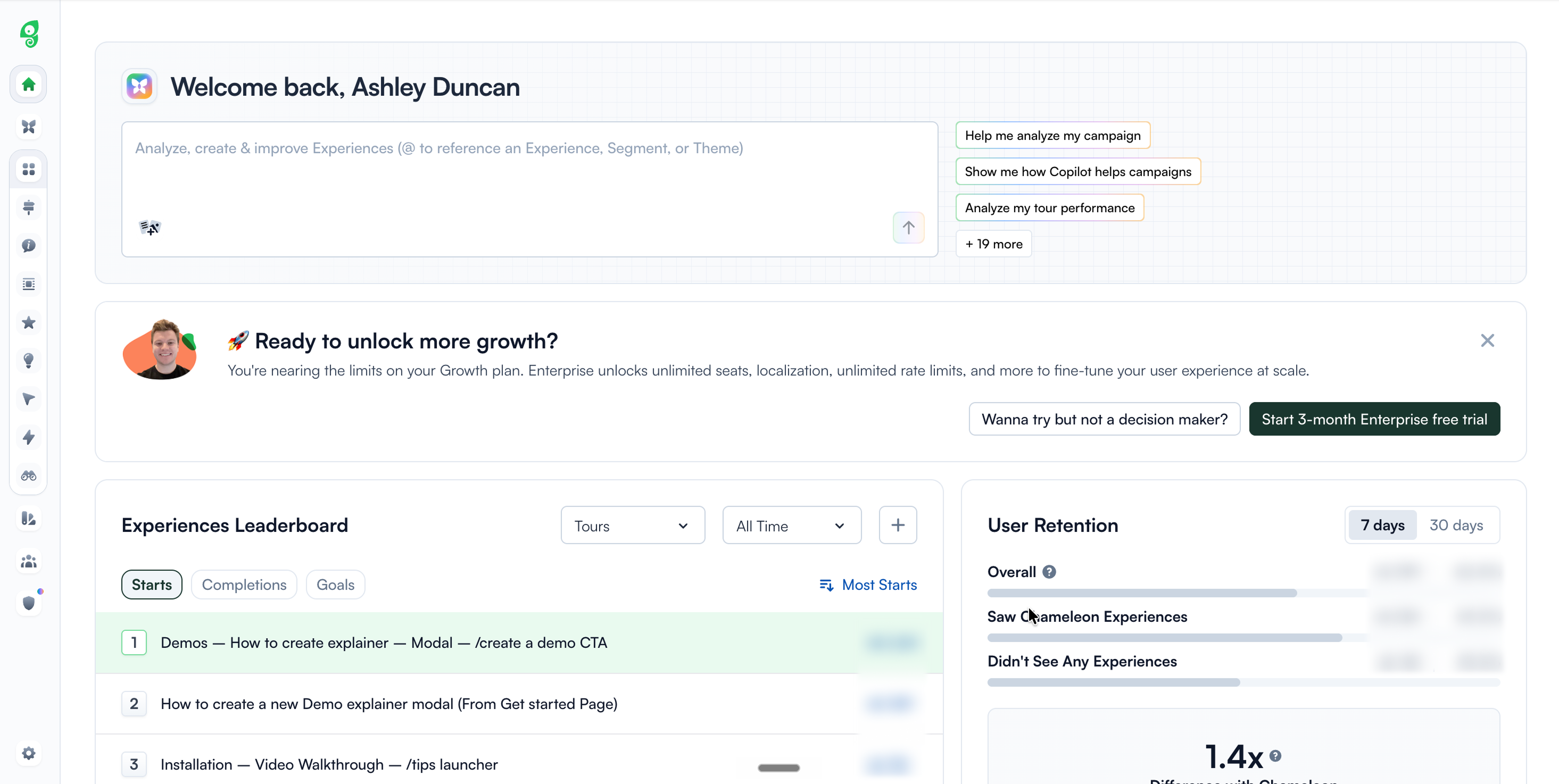Click the rank 1 number badge

pyautogui.click(x=134, y=643)
